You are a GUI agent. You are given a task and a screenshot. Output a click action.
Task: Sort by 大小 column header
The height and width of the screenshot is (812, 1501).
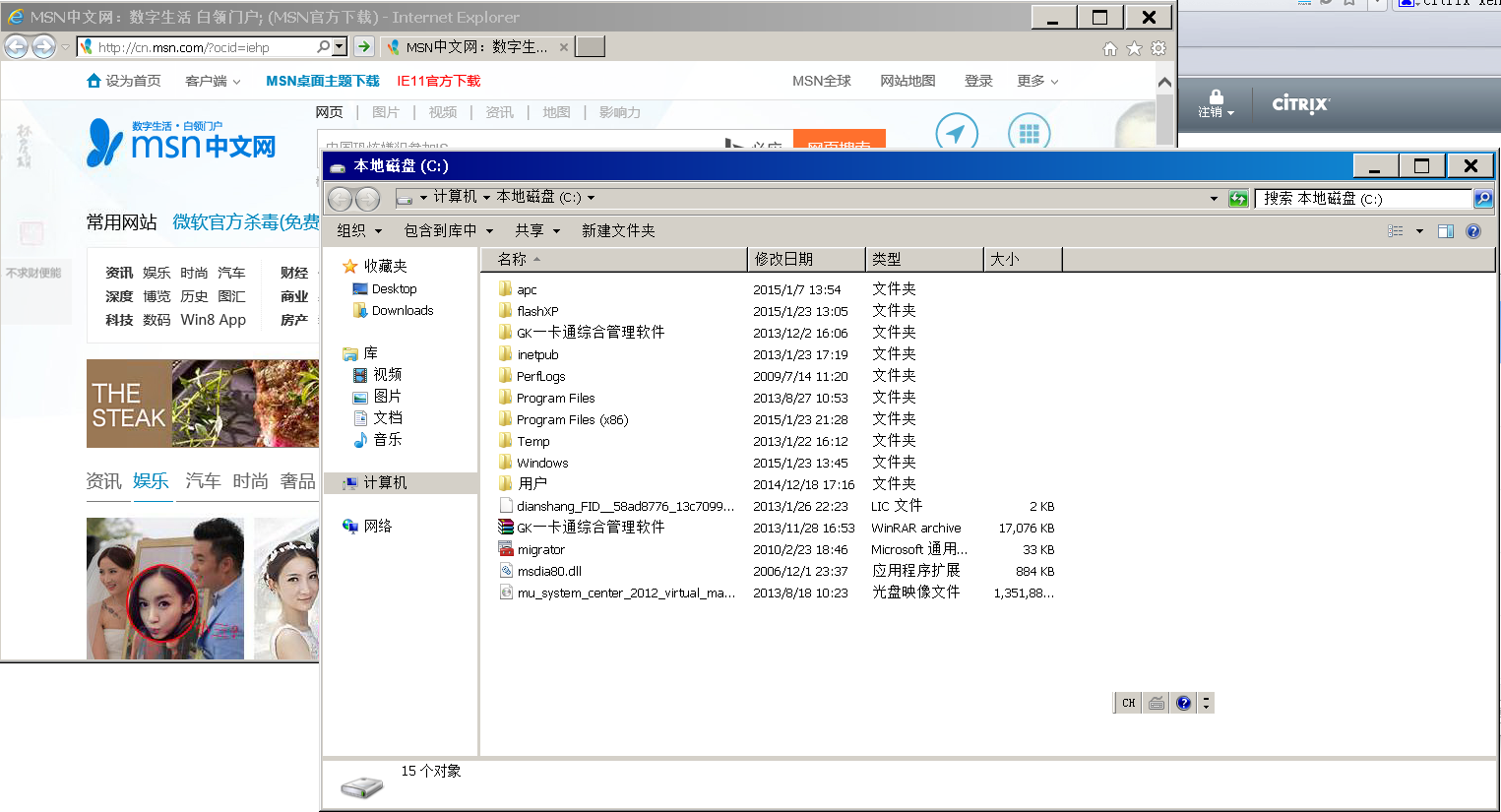pyautogui.click(x=1024, y=259)
